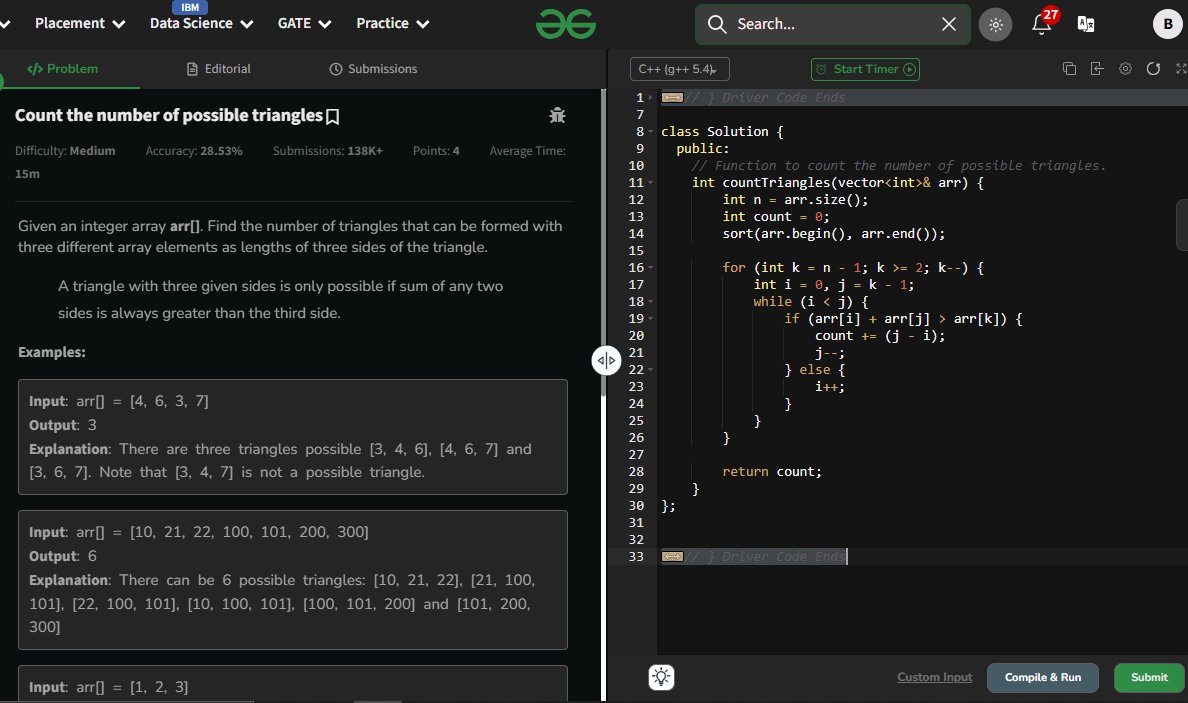
Task: Open the Data Science dropdown menu
Action: 202,23
